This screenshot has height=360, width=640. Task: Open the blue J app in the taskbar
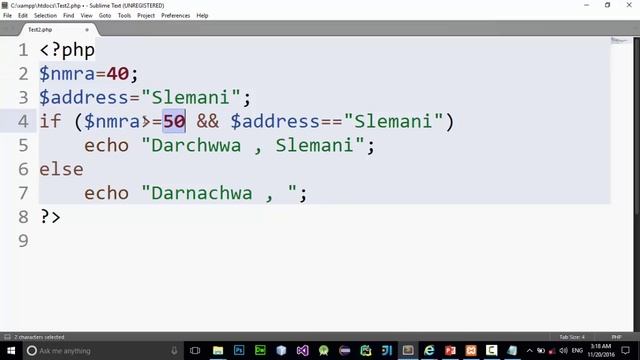387,351
